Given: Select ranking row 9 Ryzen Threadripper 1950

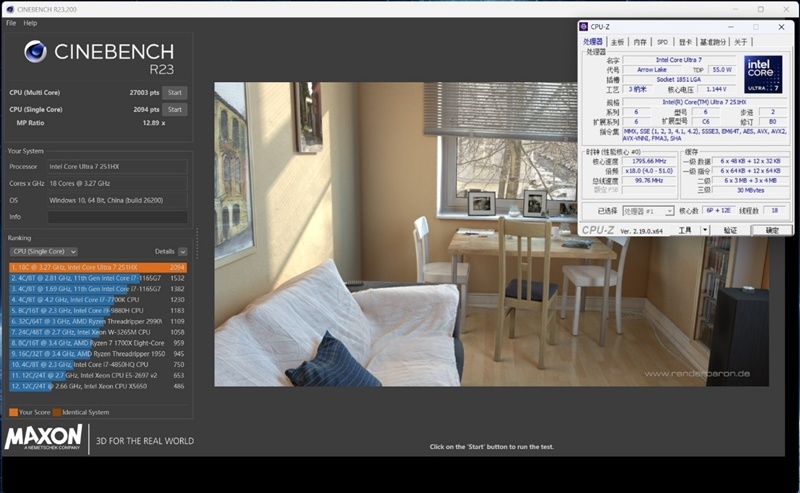Looking at the screenshot, I should pyautogui.click(x=97, y=354).
